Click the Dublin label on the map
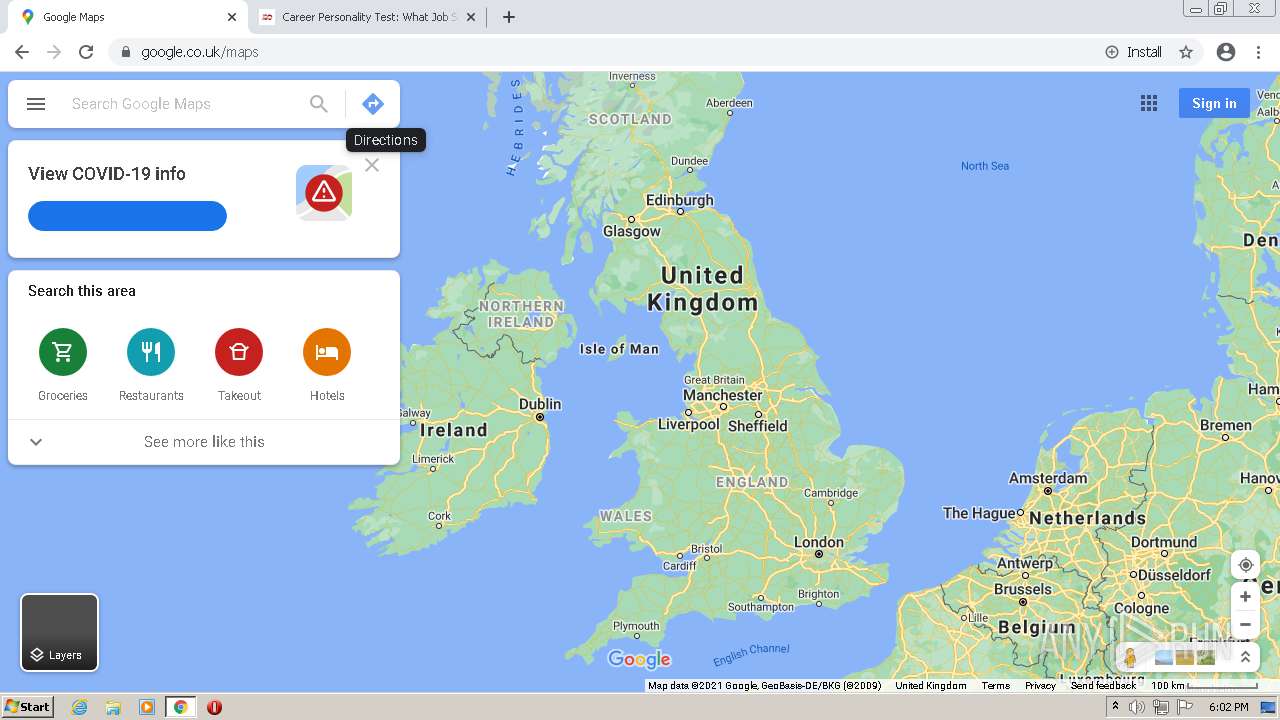Screen dimensions: 1280x720 [540, 404]
